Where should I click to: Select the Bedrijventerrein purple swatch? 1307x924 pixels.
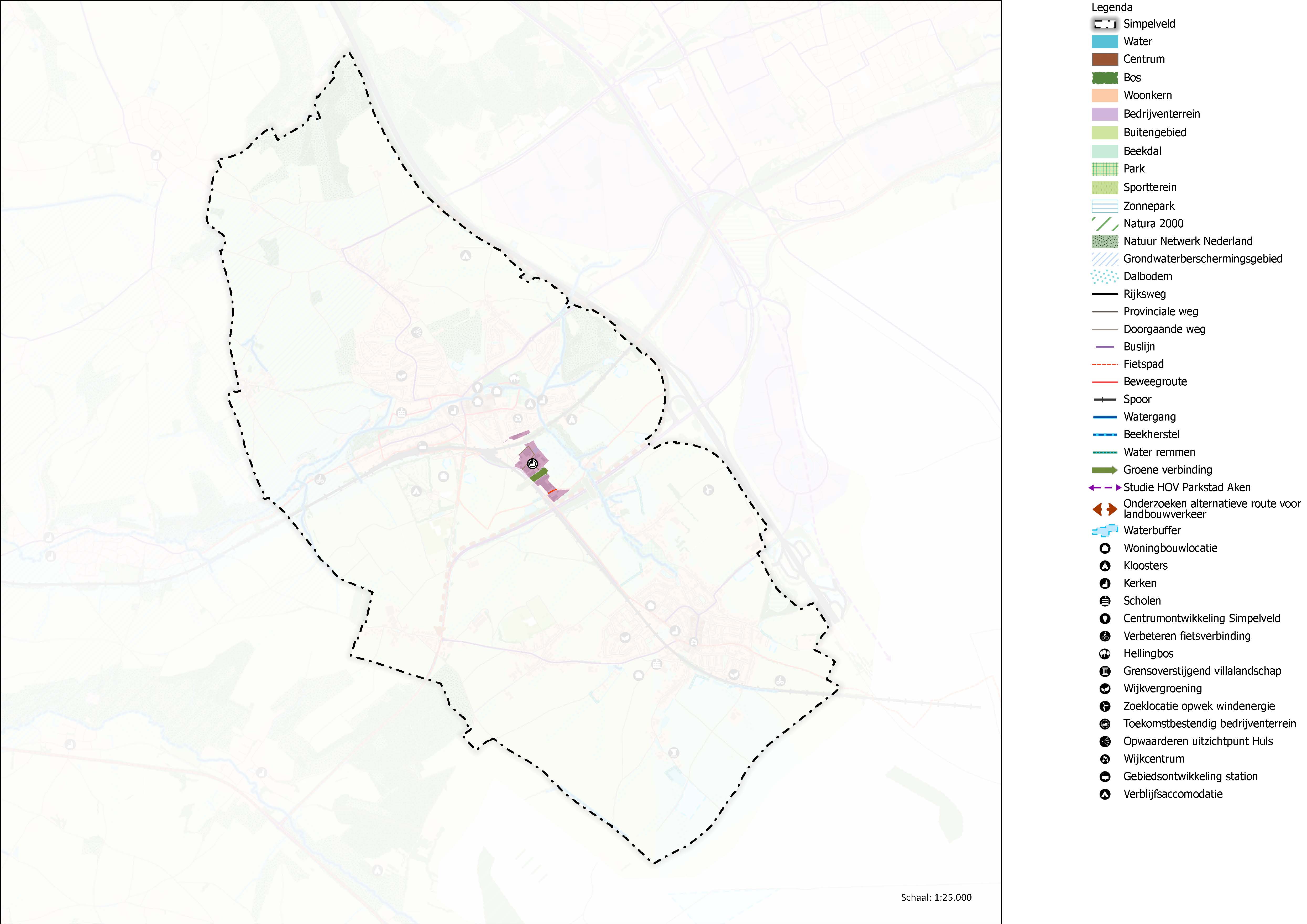click(x=1104, y=114)
